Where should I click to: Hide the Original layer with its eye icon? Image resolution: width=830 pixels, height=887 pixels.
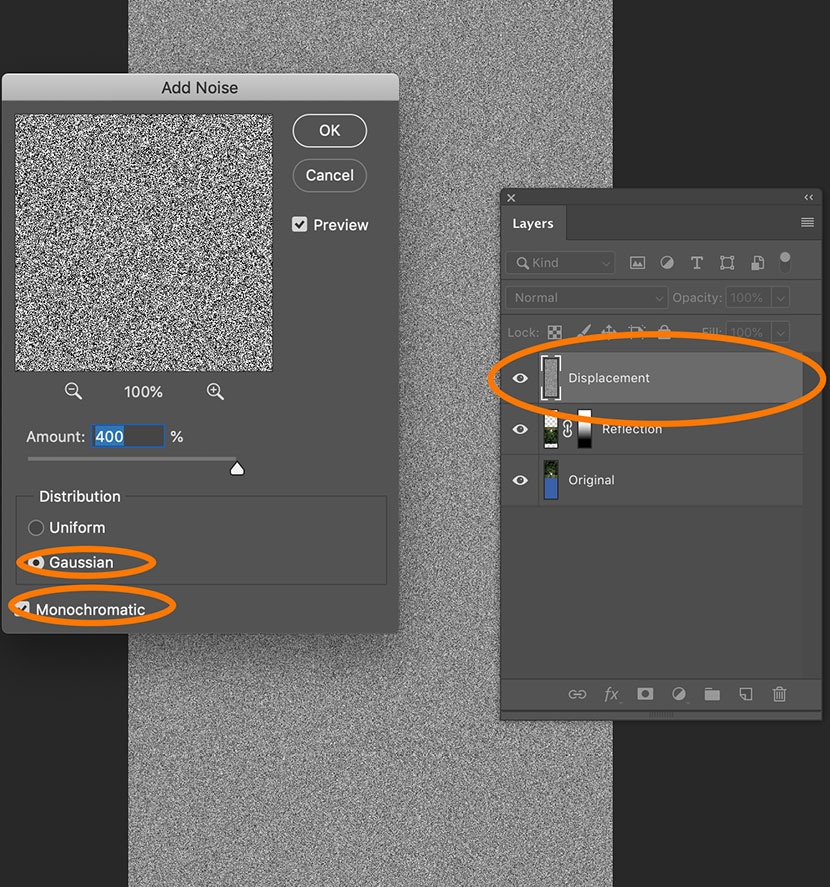pyautogui.click(x=520, y=480)
